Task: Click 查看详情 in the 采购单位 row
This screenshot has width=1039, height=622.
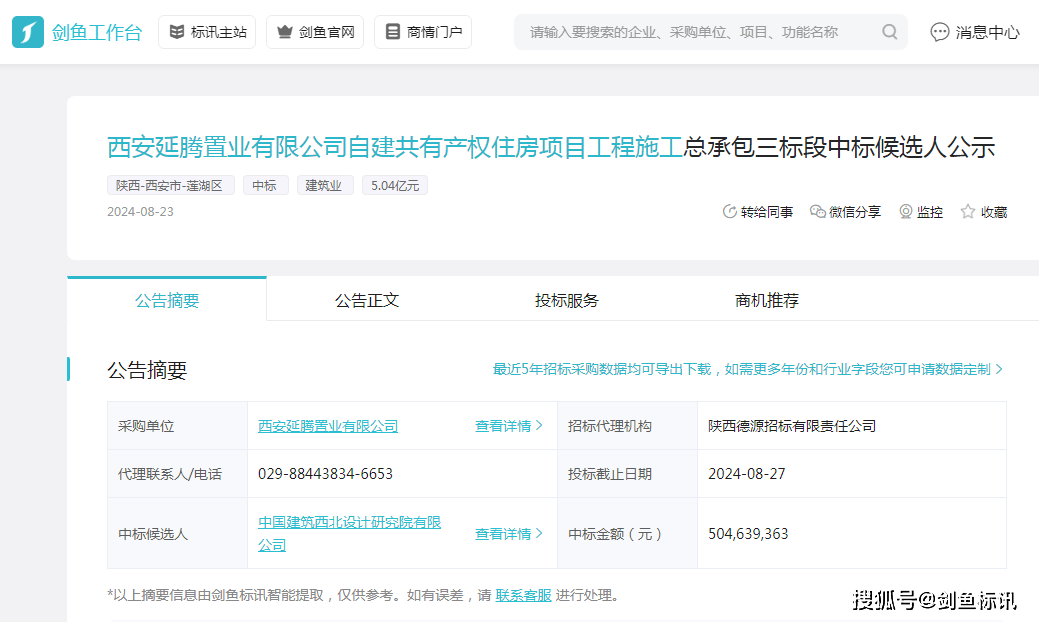Action: (509, 426)
